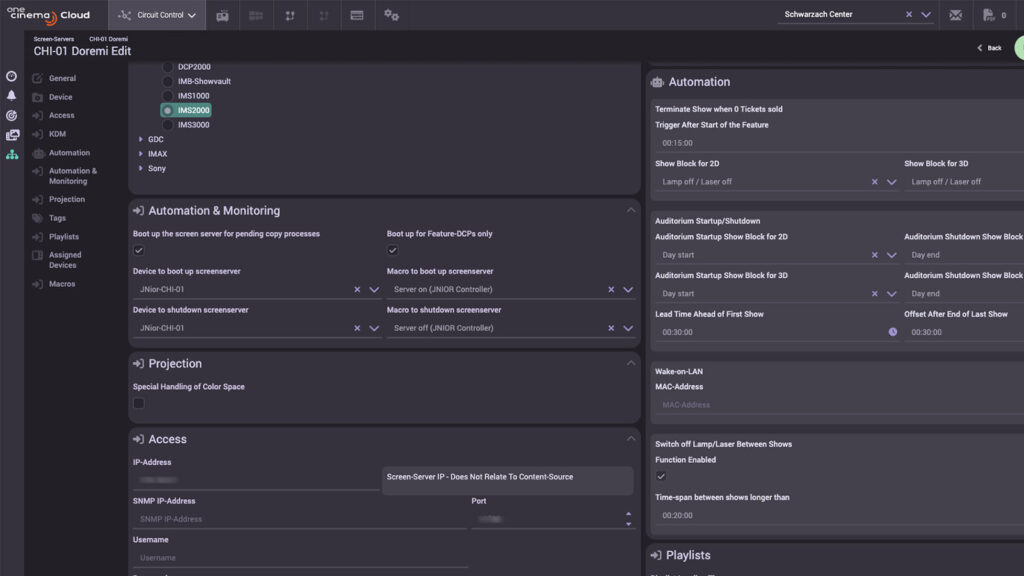Expand the GDC tree node

[x=141, y=140]
